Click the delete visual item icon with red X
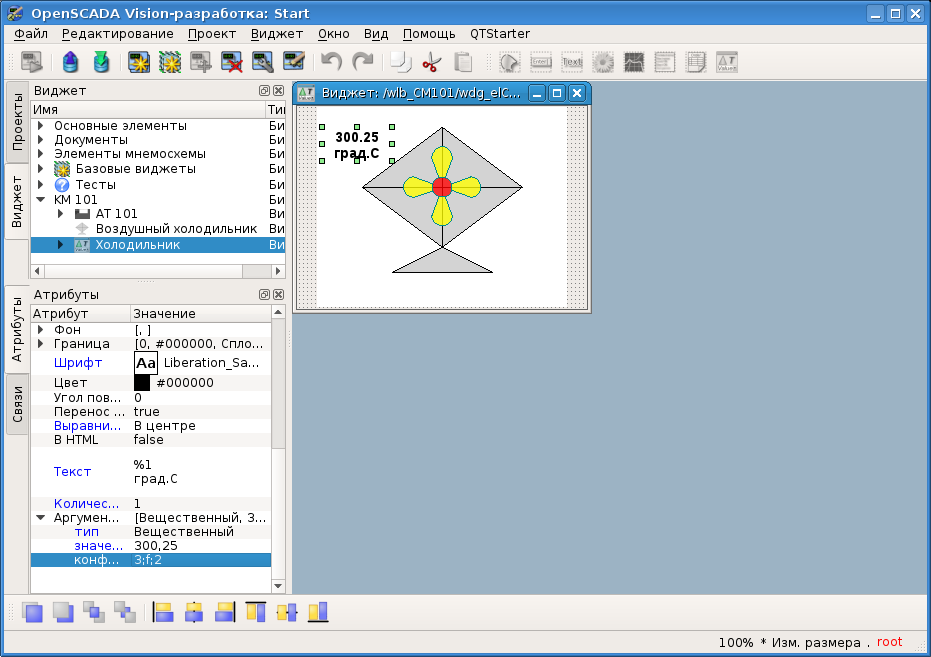 232,62
